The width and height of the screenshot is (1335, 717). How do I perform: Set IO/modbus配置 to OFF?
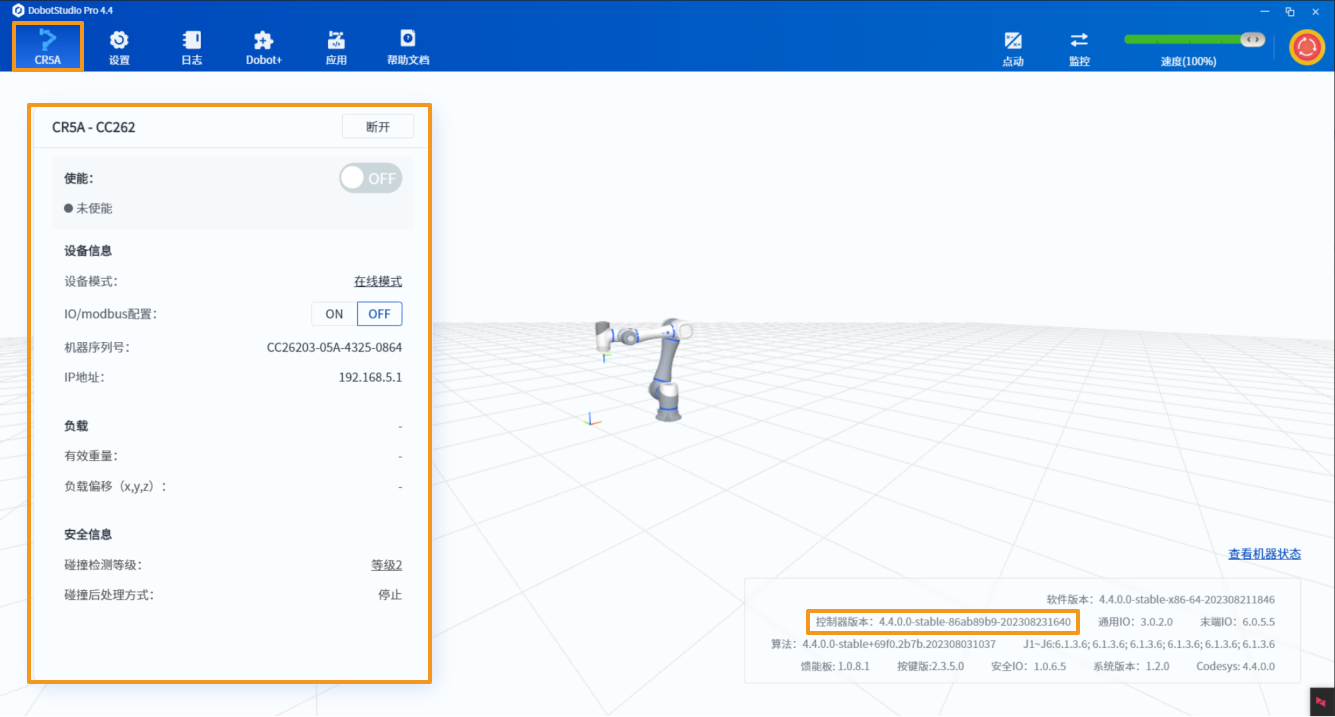click(379, 314)
